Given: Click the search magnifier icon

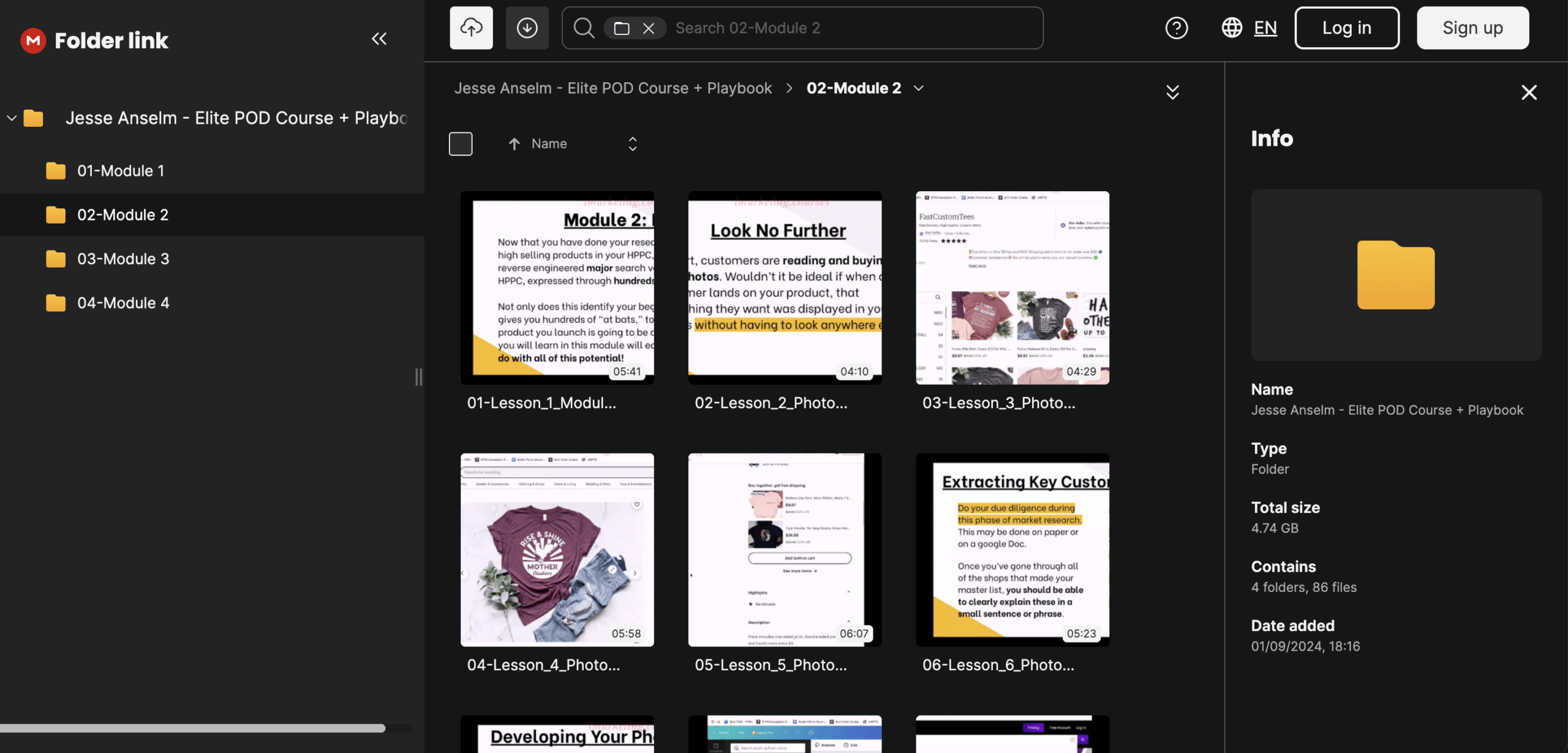Looking at the screenshot, I should coord(584,28).
